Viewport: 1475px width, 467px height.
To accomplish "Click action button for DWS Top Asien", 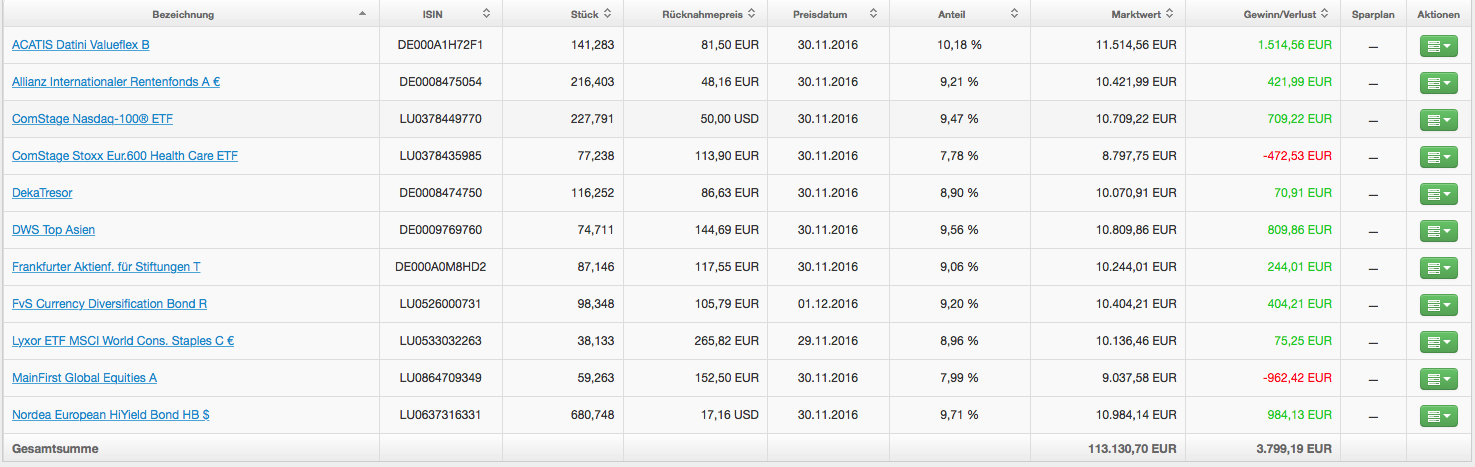I will [1439, 231].
